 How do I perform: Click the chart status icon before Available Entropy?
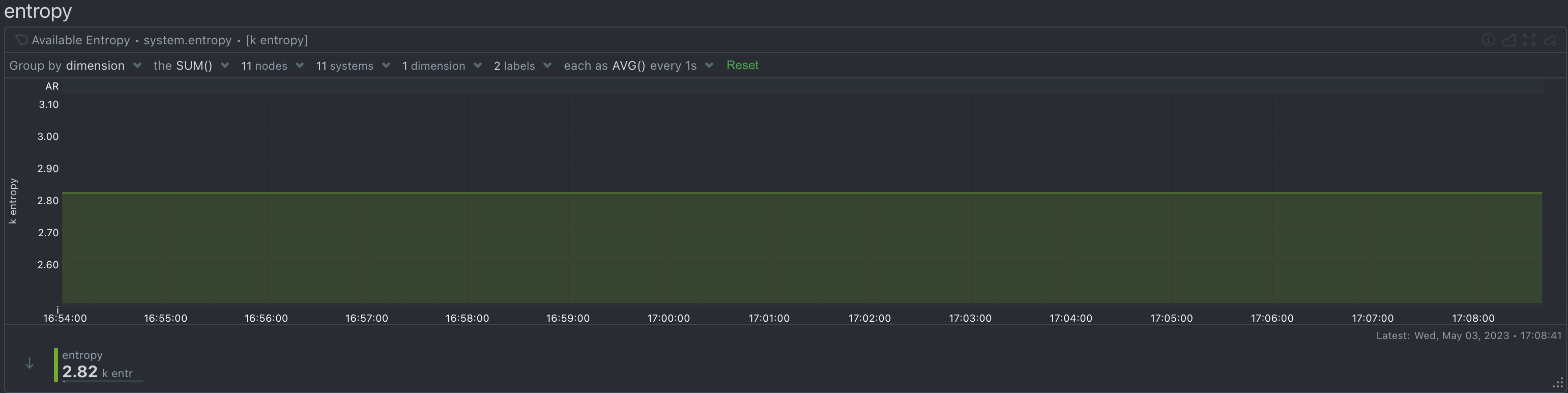tap(21, 40)
